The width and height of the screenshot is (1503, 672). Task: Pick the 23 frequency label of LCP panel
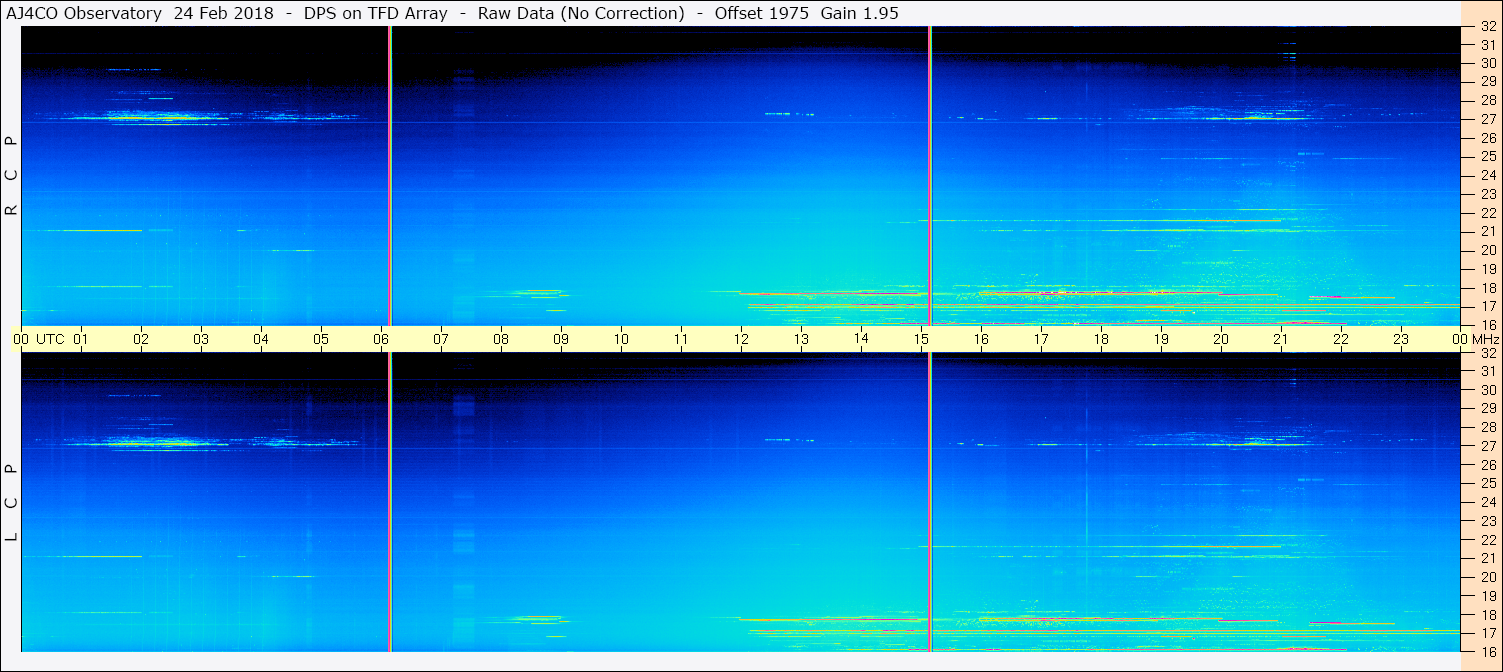pos(1488,521)
